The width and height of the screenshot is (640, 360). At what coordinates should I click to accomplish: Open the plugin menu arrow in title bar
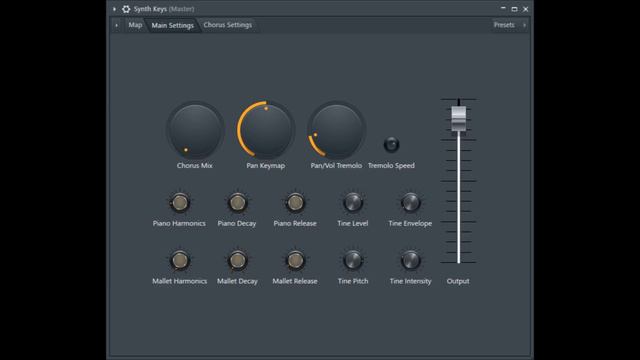(x=114, y=9)
